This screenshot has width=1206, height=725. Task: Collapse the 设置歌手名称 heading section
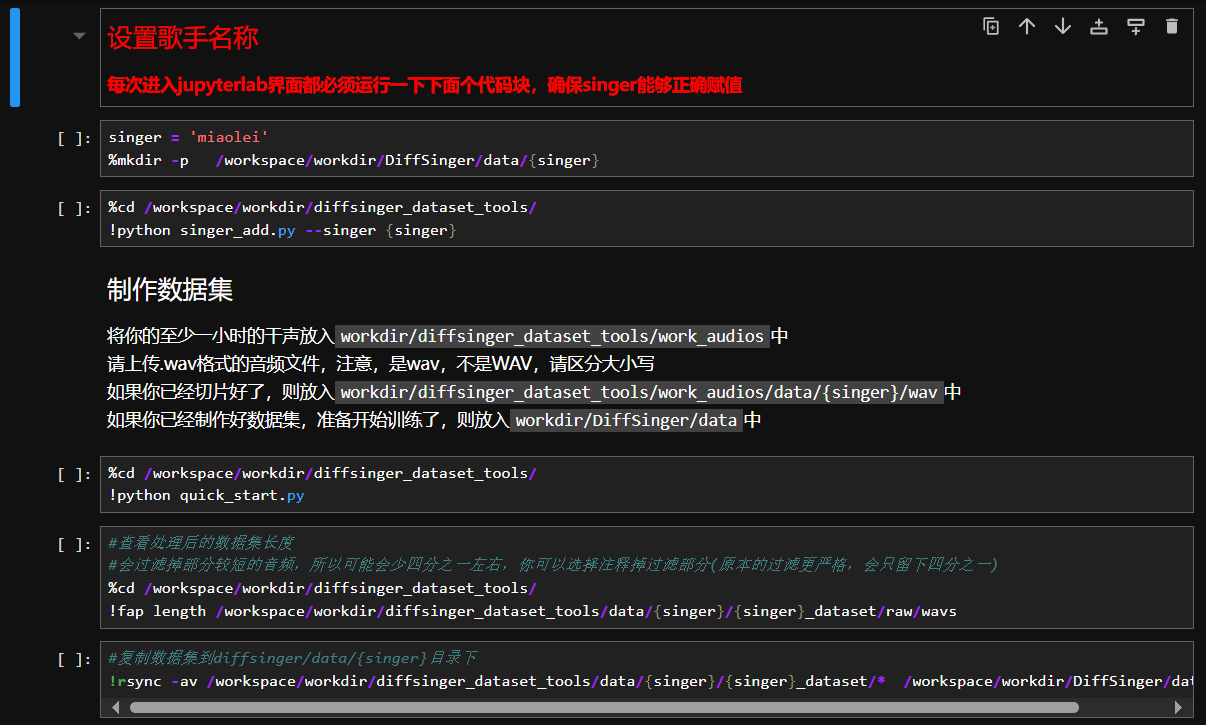[79, 36]
